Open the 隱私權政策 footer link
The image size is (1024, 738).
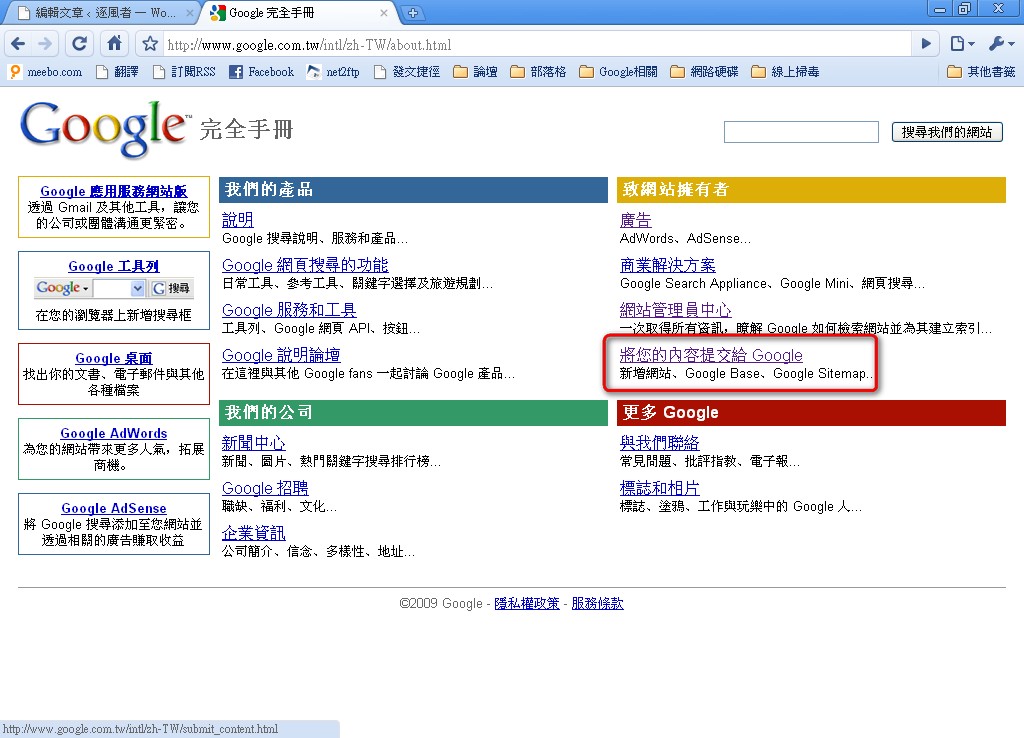(x=527, y=603)
